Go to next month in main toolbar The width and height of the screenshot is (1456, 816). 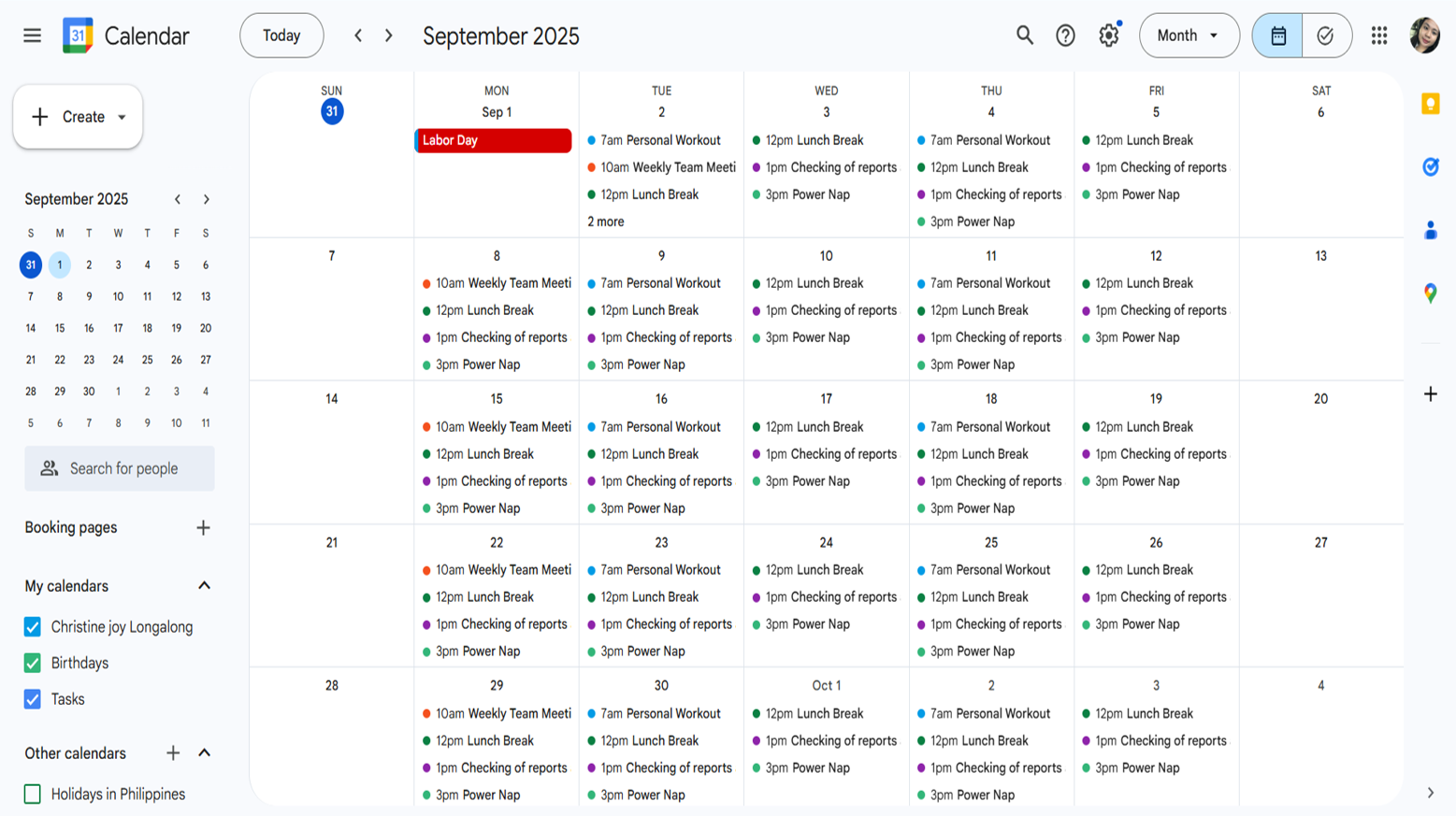pos(389,36)
